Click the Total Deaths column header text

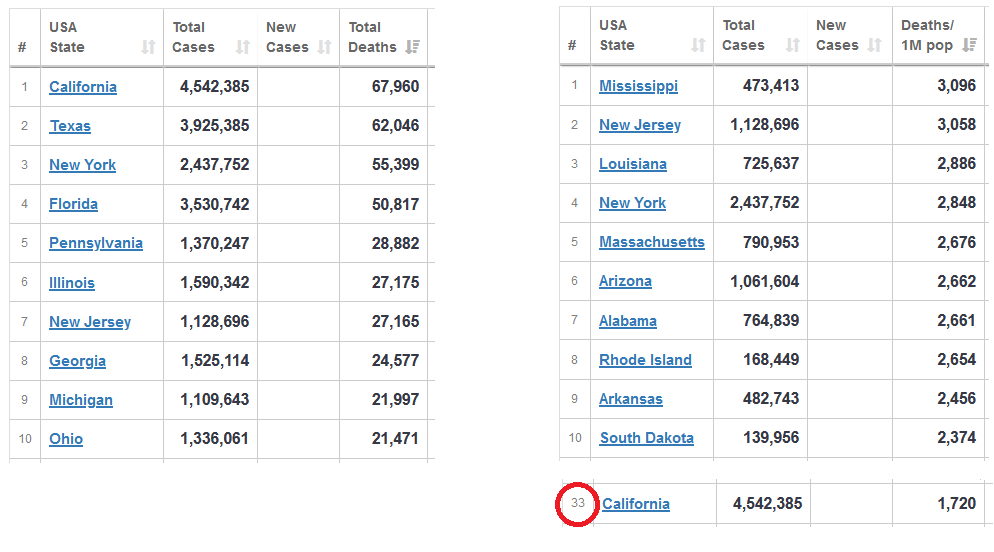point(372,37)
